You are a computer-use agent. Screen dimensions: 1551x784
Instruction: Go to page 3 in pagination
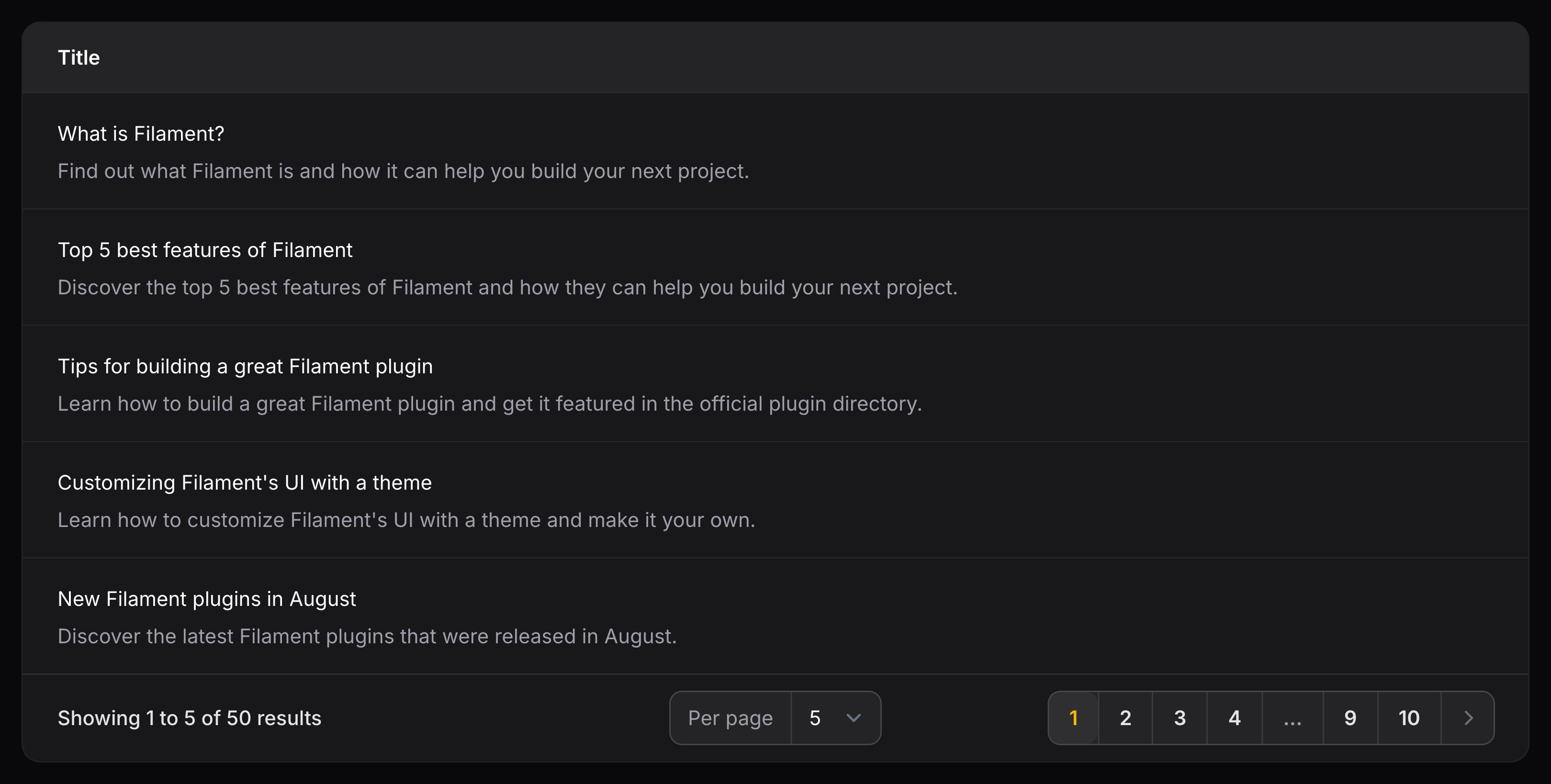point(1180,718)
